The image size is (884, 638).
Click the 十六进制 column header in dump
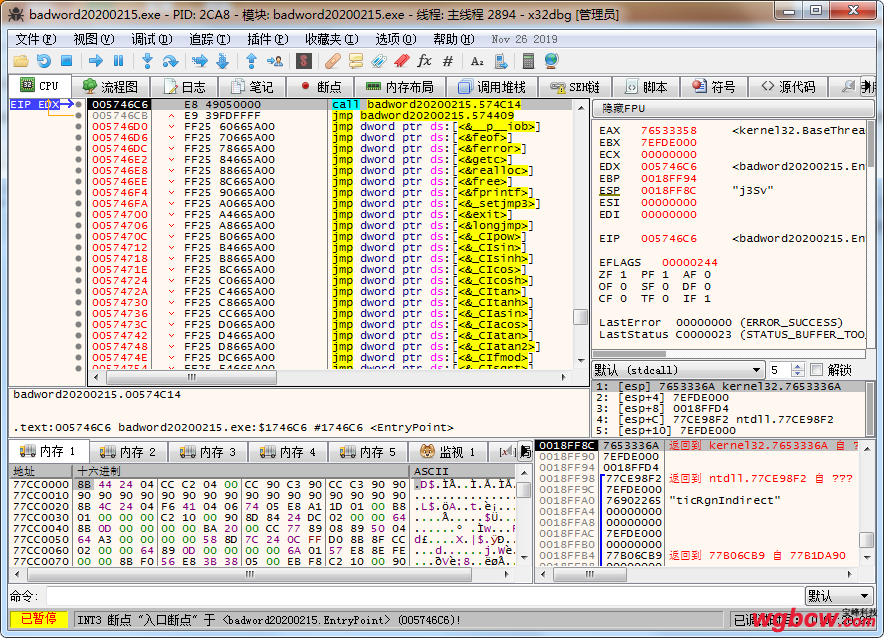pos(240,471)
